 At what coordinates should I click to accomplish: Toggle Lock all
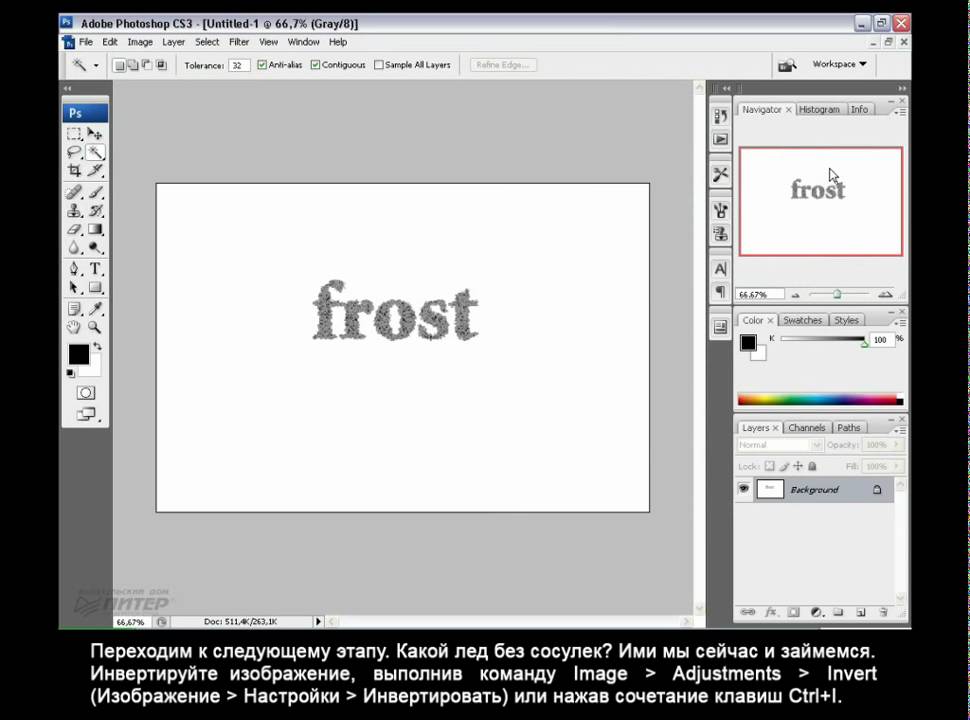[x=812, y=466]
